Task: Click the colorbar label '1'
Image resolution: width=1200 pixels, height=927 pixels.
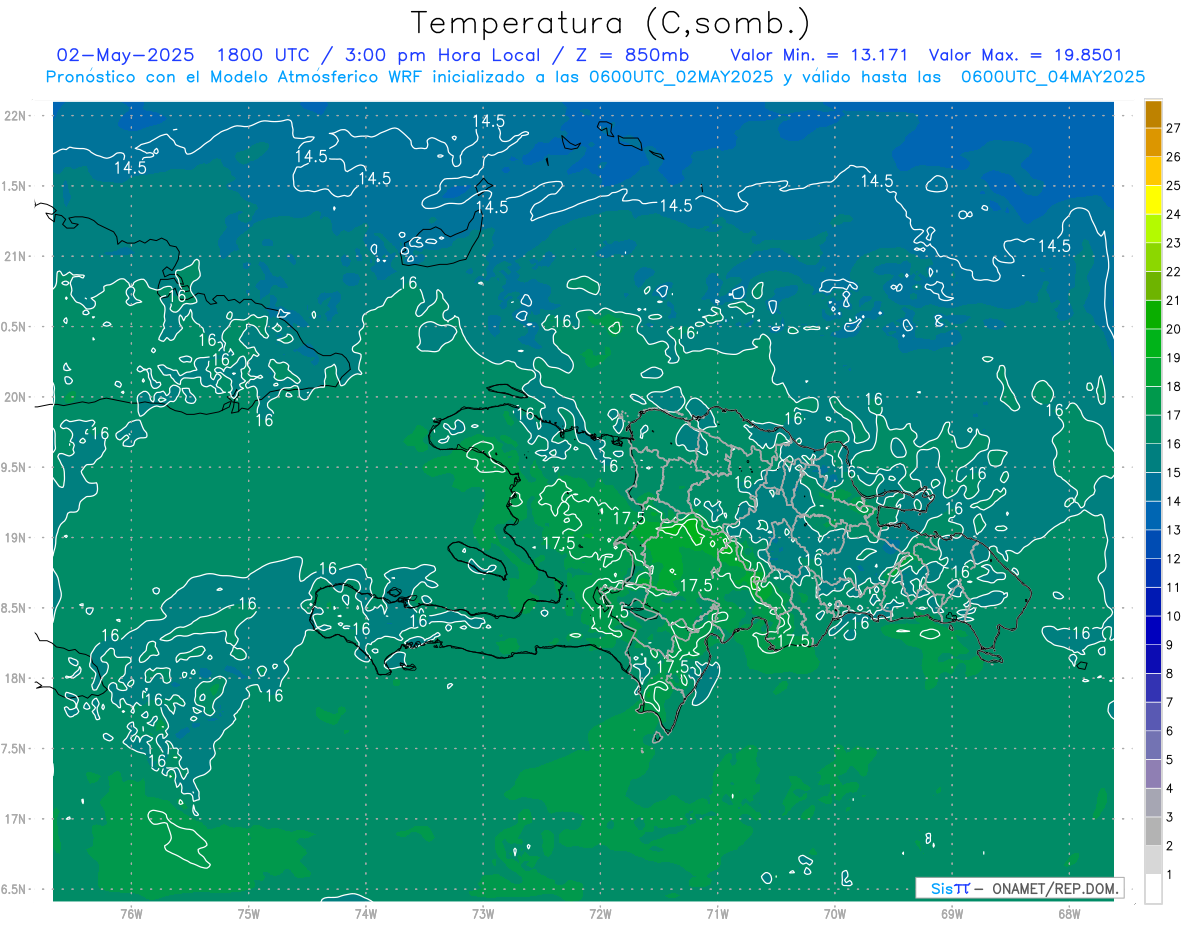Action: [1170, 875]
